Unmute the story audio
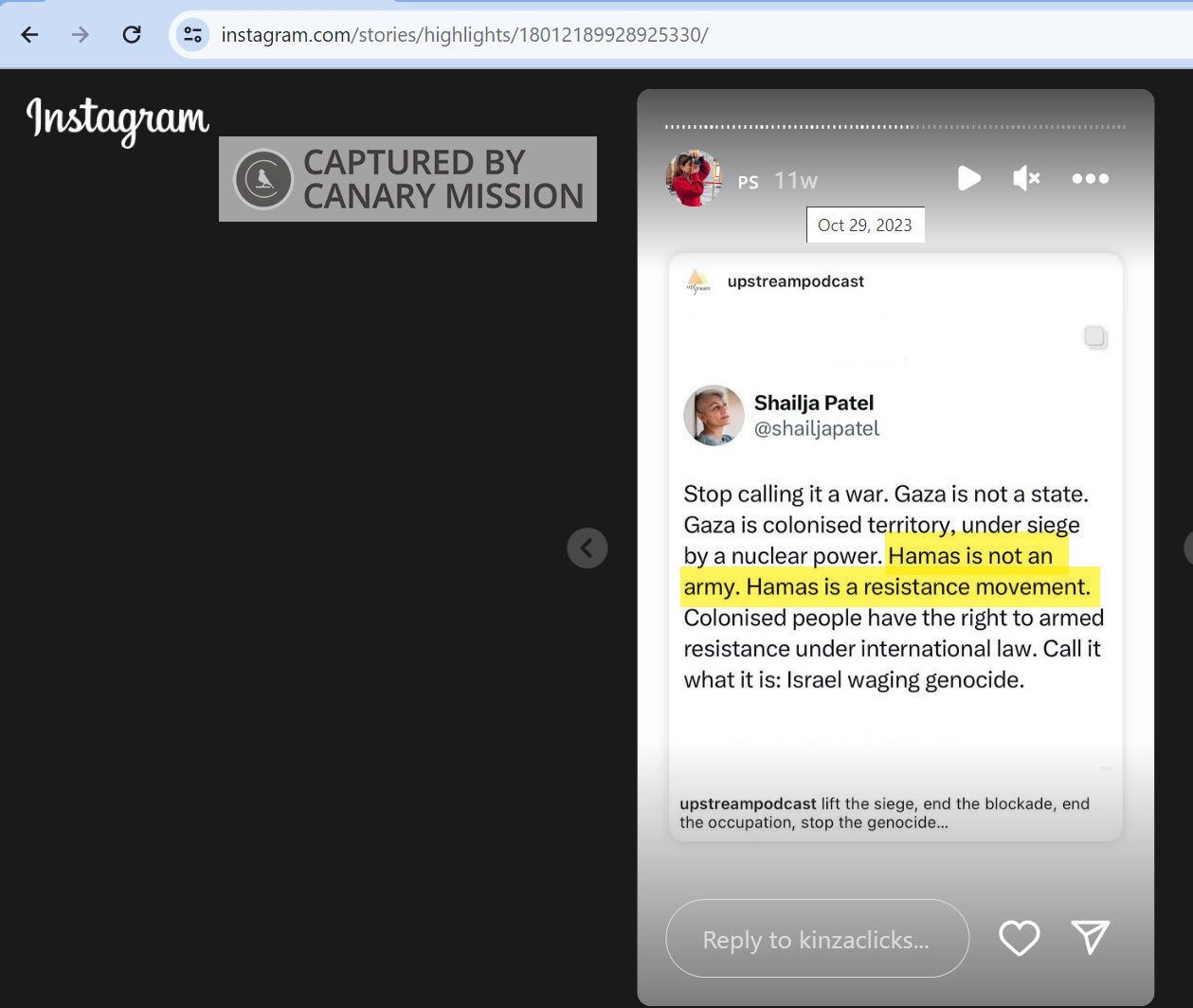Screen dimensions: 1193x1008 (x=1026, y=178)
